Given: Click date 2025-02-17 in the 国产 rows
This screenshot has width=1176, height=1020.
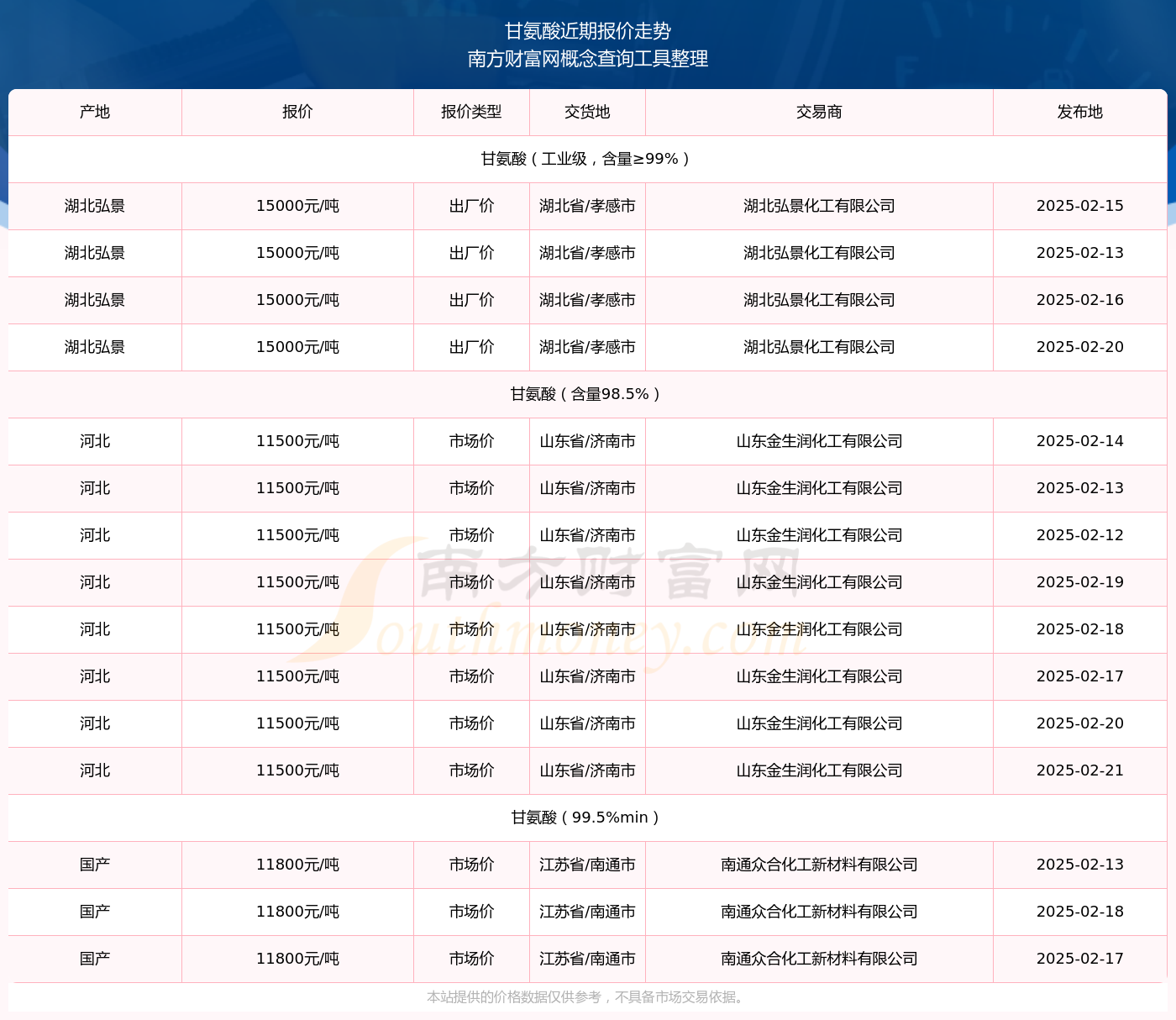Looking at the screenshot, I should point(1080,959).
